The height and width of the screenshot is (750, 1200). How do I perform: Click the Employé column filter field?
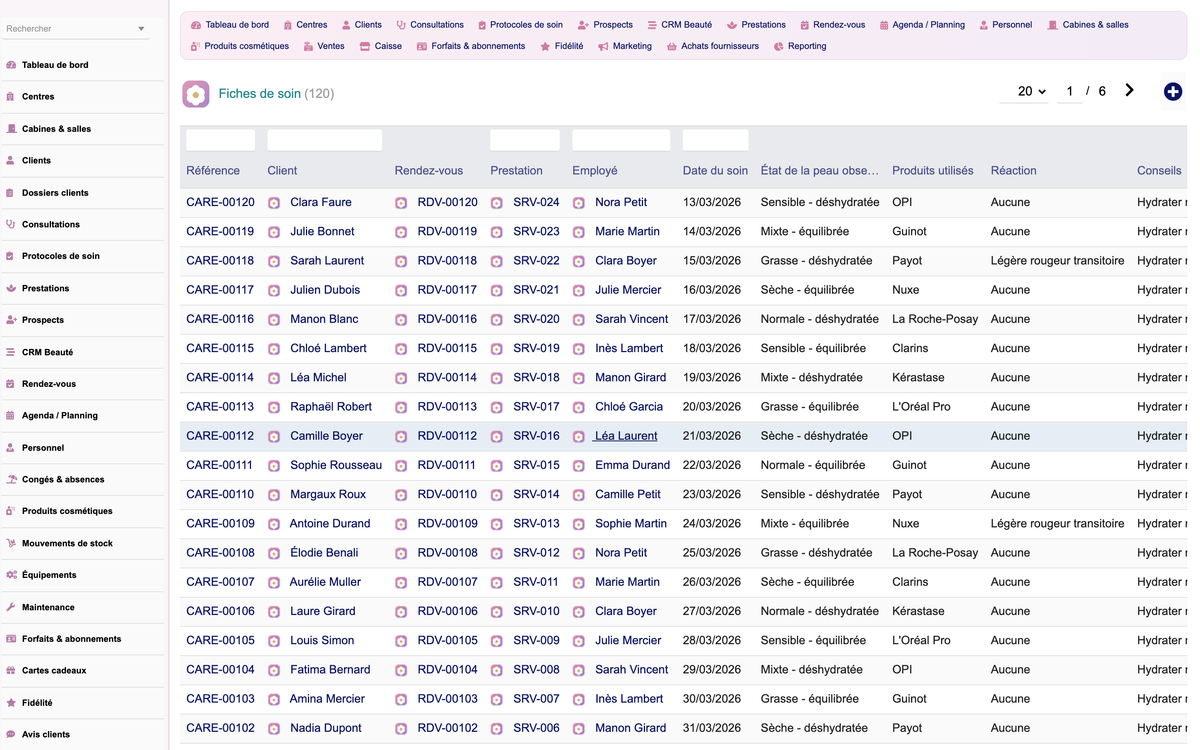pyautogui.click(x=621, y=140)
